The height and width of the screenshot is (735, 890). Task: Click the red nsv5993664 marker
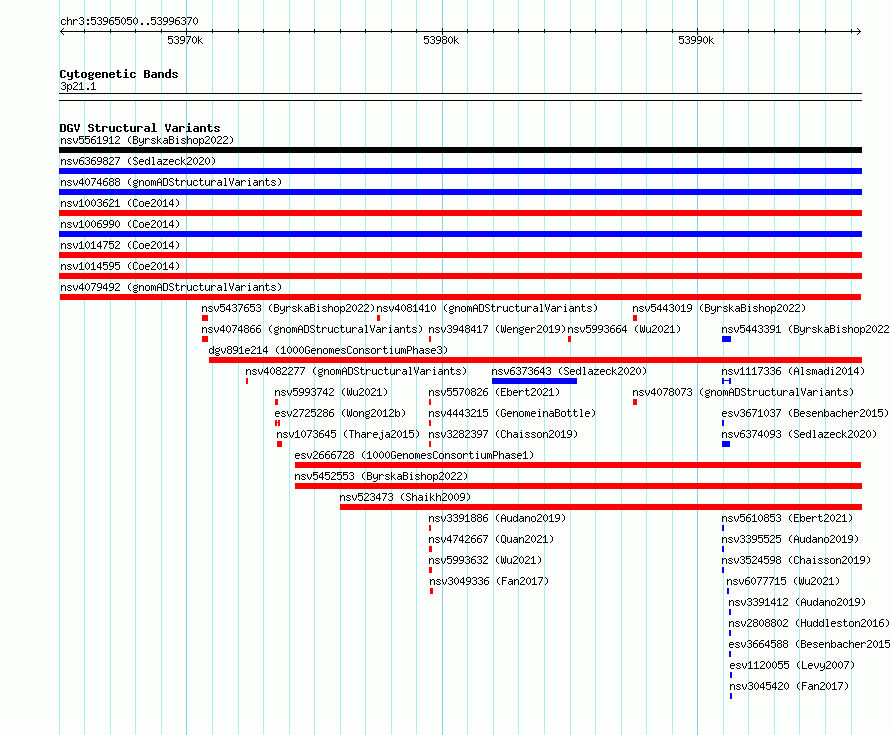pos(569,339)
